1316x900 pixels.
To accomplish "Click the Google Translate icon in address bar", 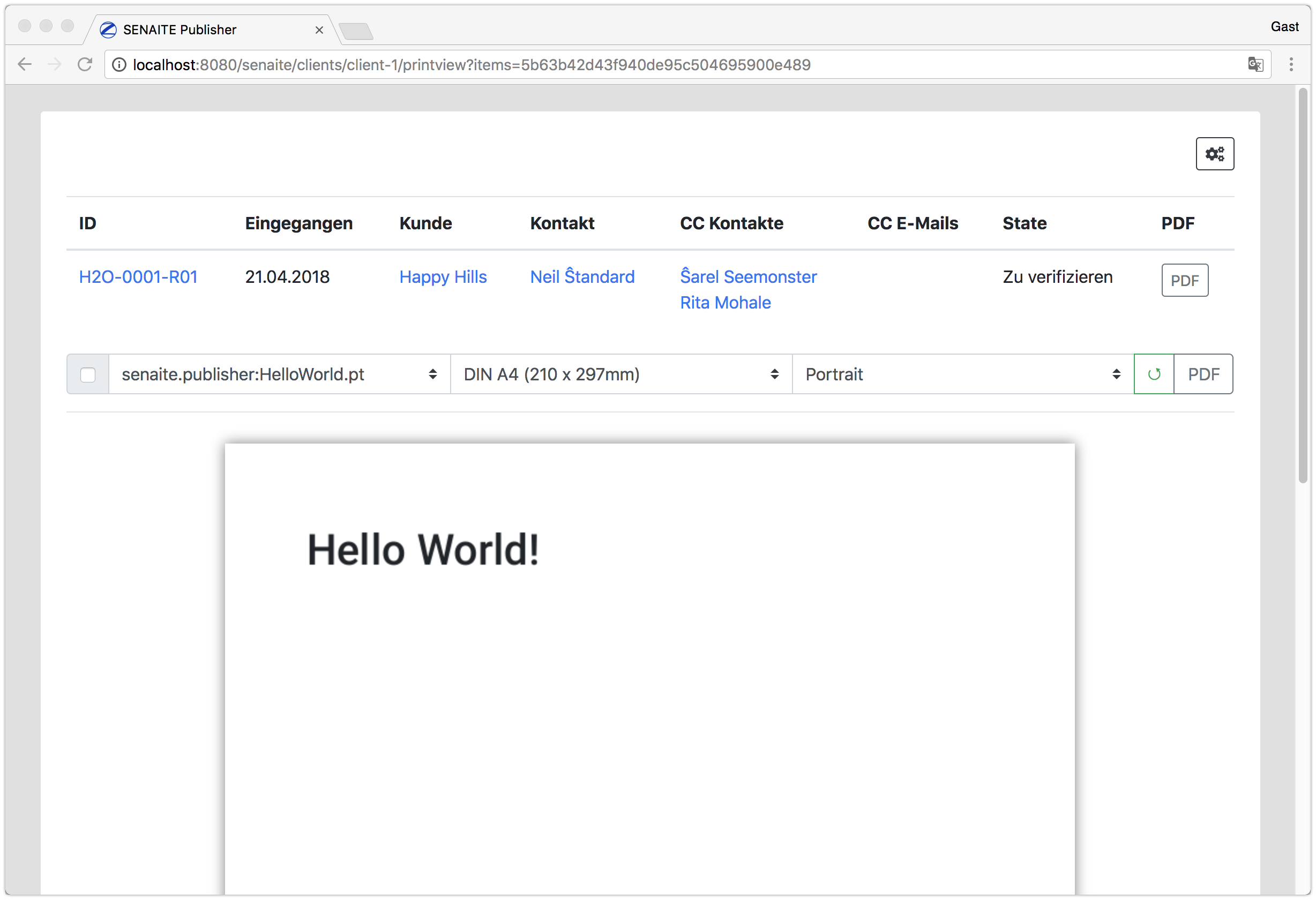I will 1255,64.
